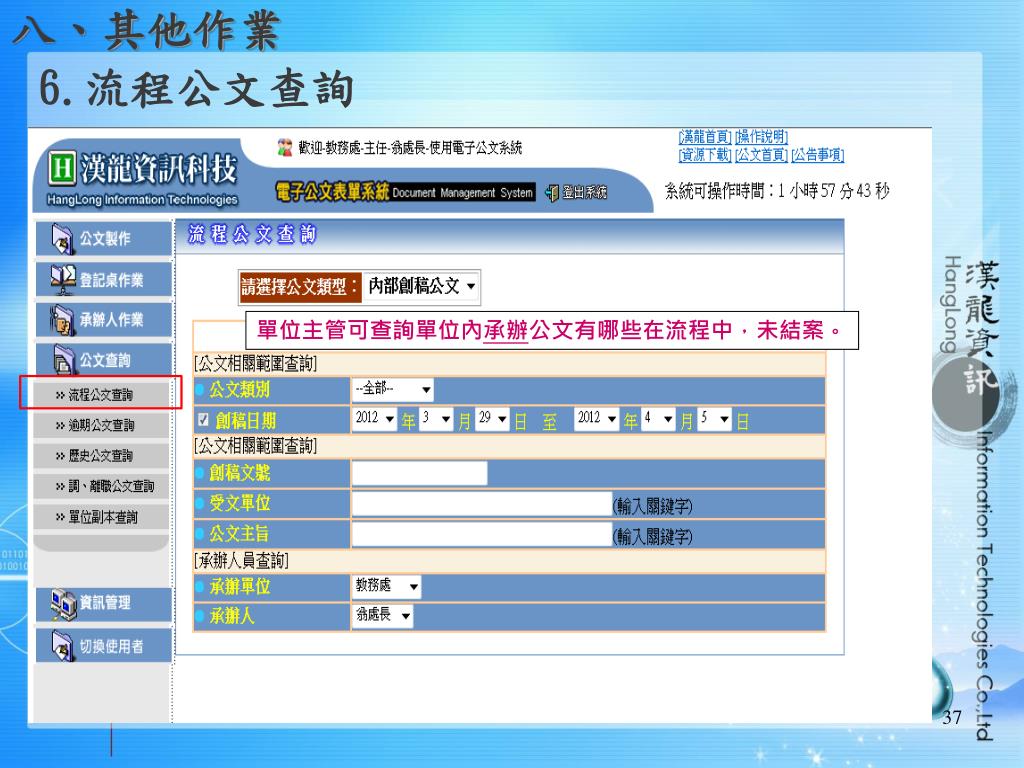Open the start day dropdown showing 29
Screen dimensions: 1024x768
point(492,419)
